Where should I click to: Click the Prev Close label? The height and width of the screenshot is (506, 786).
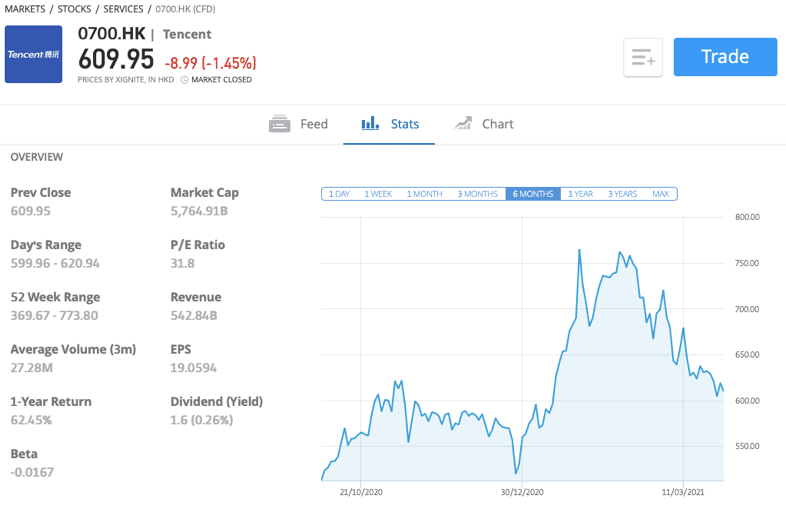coord(41,193)
